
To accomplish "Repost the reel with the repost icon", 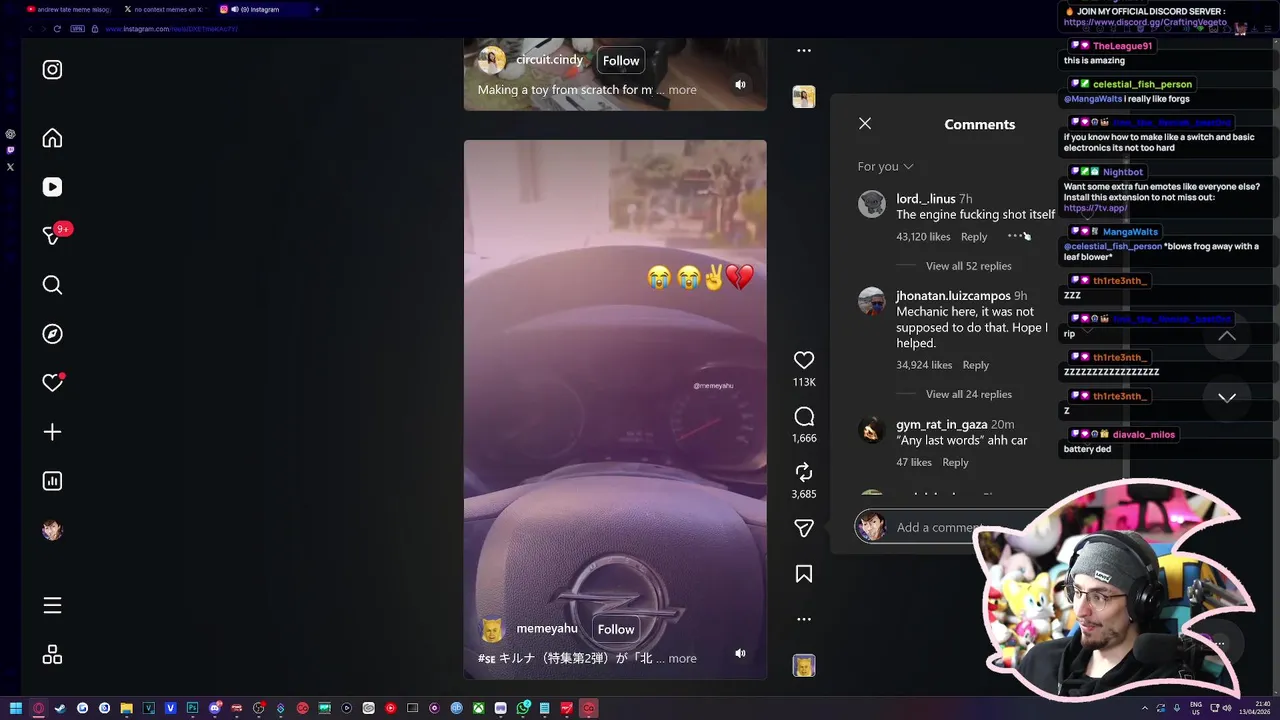I will tap(804, 472).
